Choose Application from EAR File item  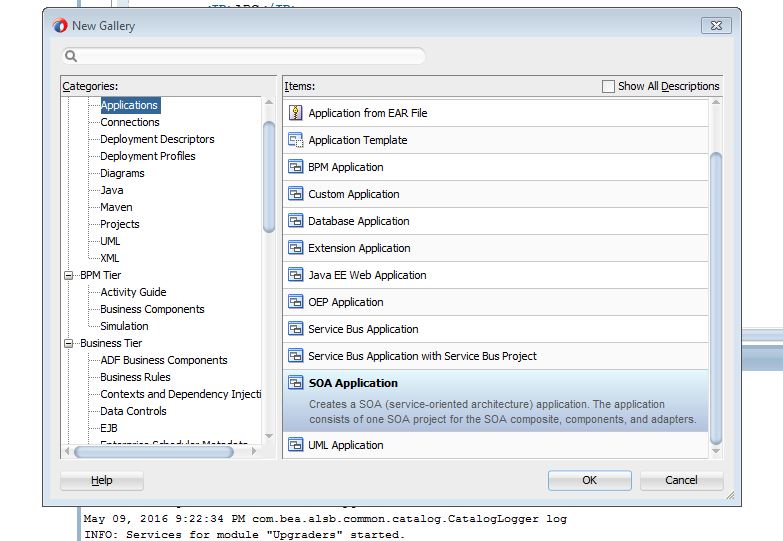pos(495,113)
